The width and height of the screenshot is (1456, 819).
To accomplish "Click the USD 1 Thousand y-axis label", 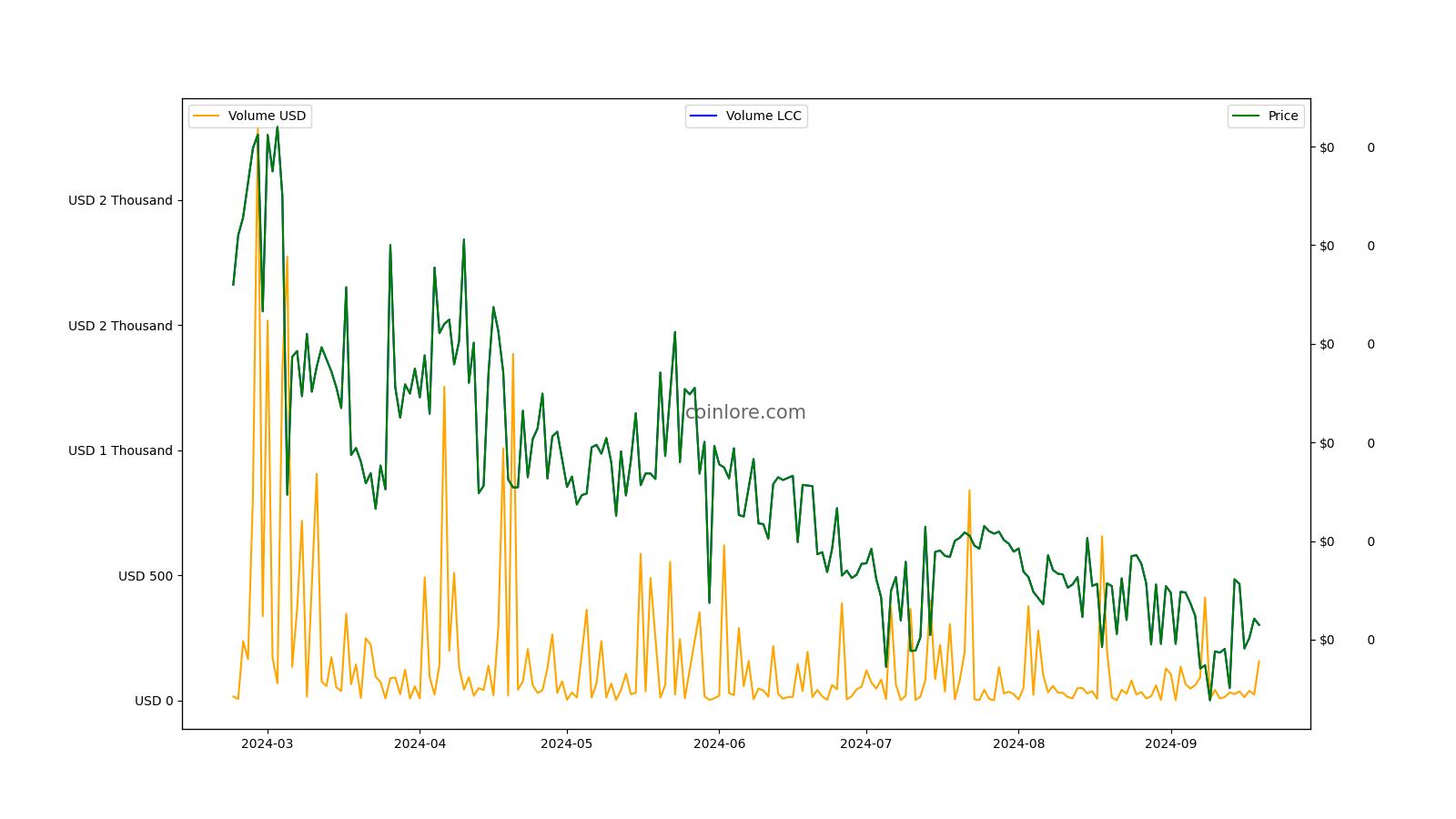I will pyautogui.click(x=120, y=450).
